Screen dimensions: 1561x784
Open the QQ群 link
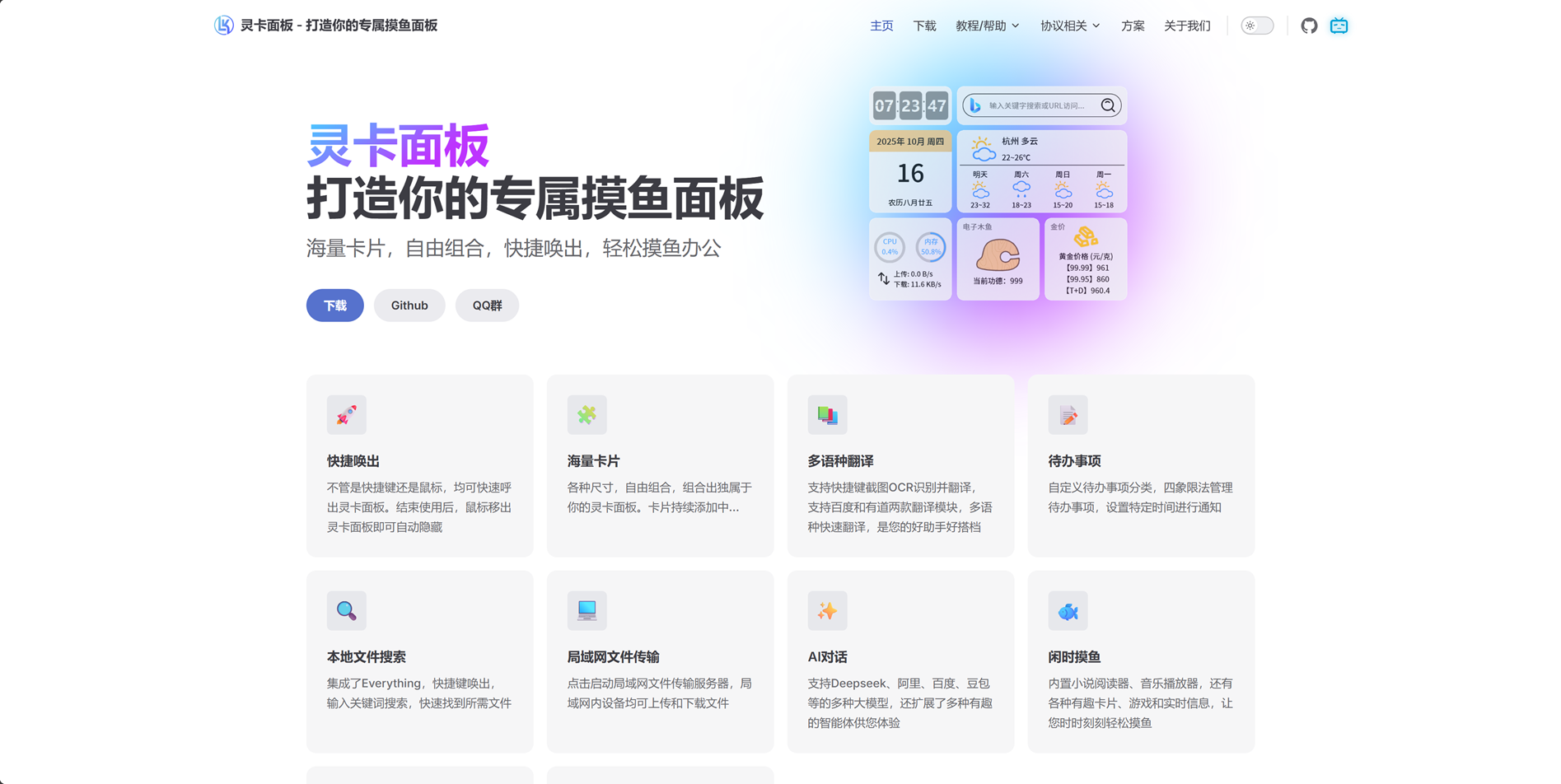[x=487, y=305]
